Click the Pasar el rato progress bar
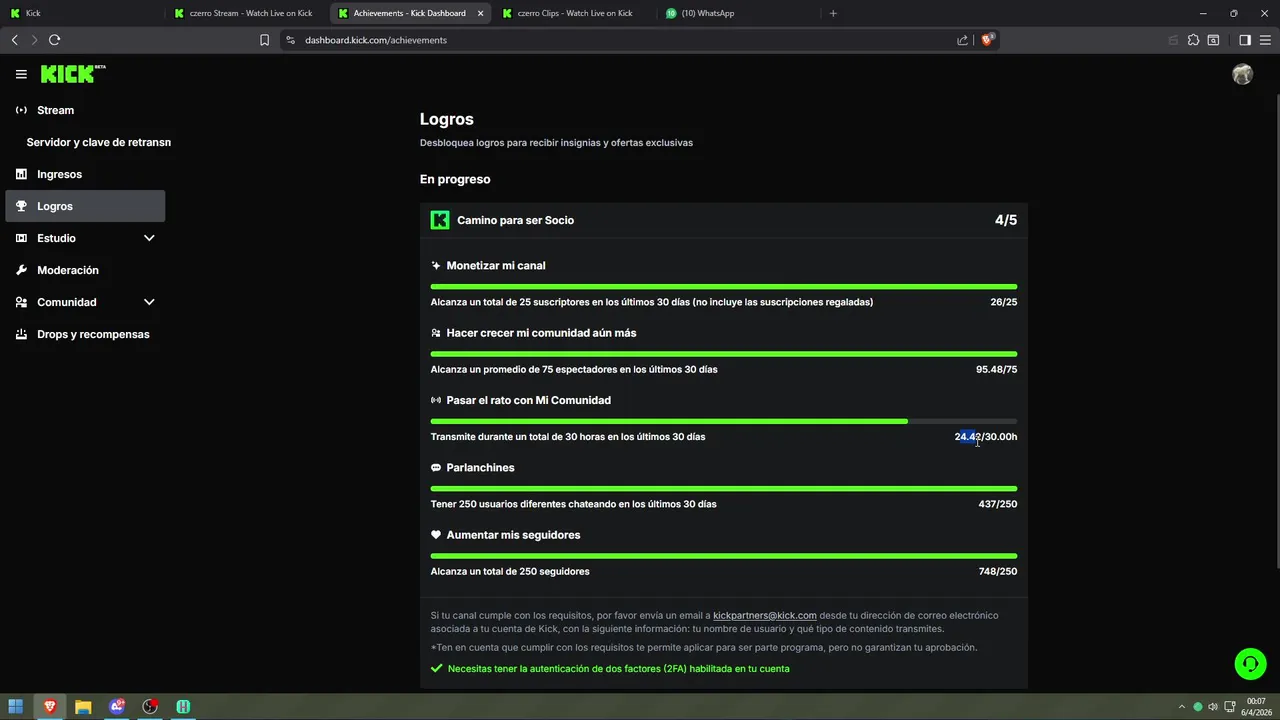This screenshot has height=720, width=1280. [724, 421]
